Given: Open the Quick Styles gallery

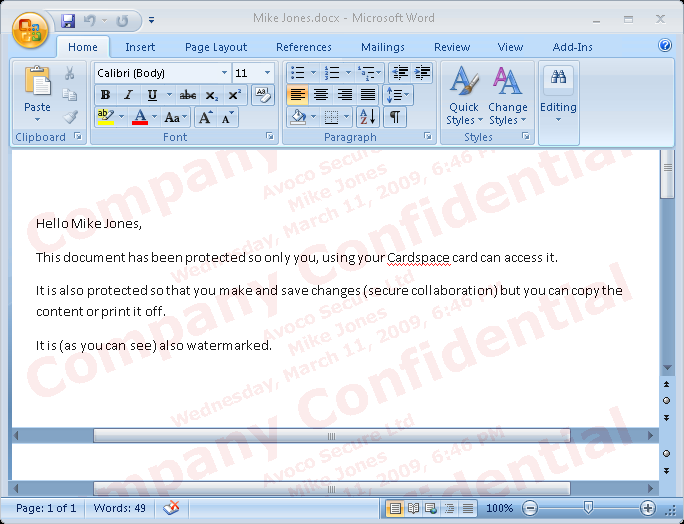Looking at the screenshot, I should [x=463, y=98].
